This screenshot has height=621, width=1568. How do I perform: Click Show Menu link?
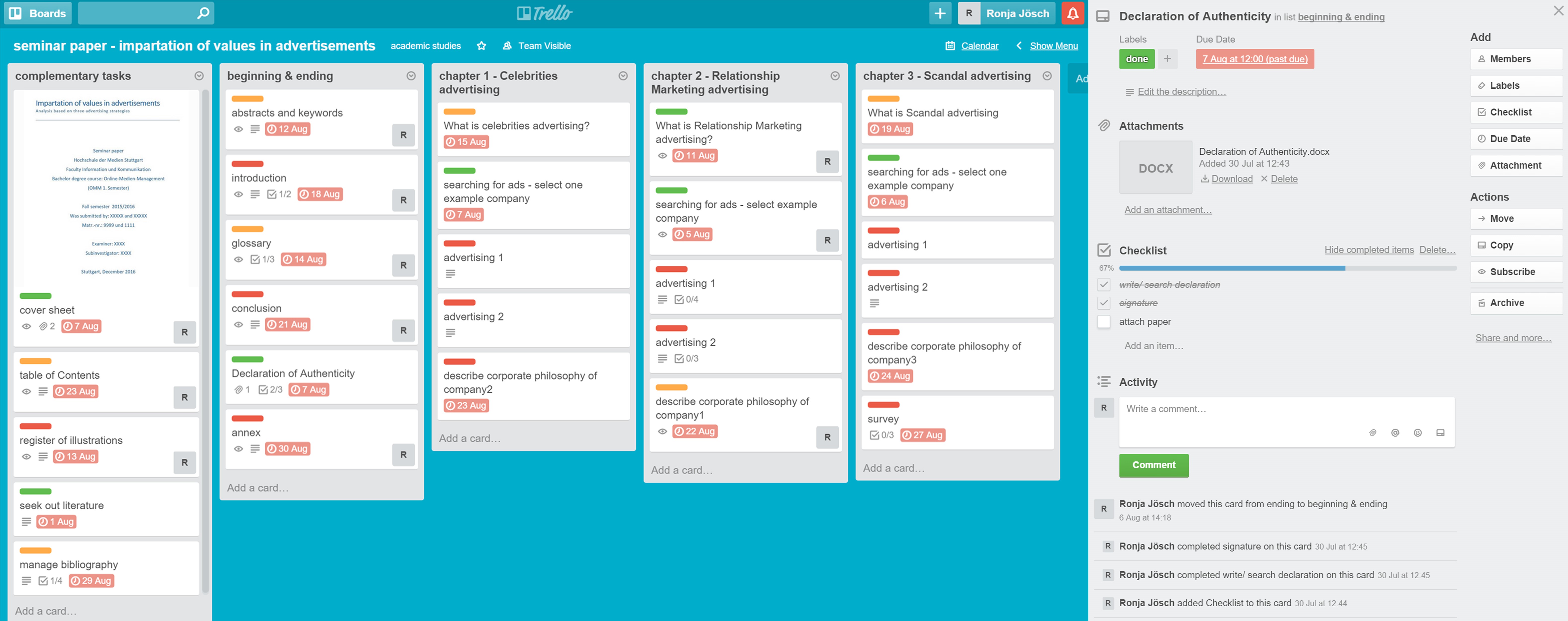pyautogui.click(x=1053, y=46)
